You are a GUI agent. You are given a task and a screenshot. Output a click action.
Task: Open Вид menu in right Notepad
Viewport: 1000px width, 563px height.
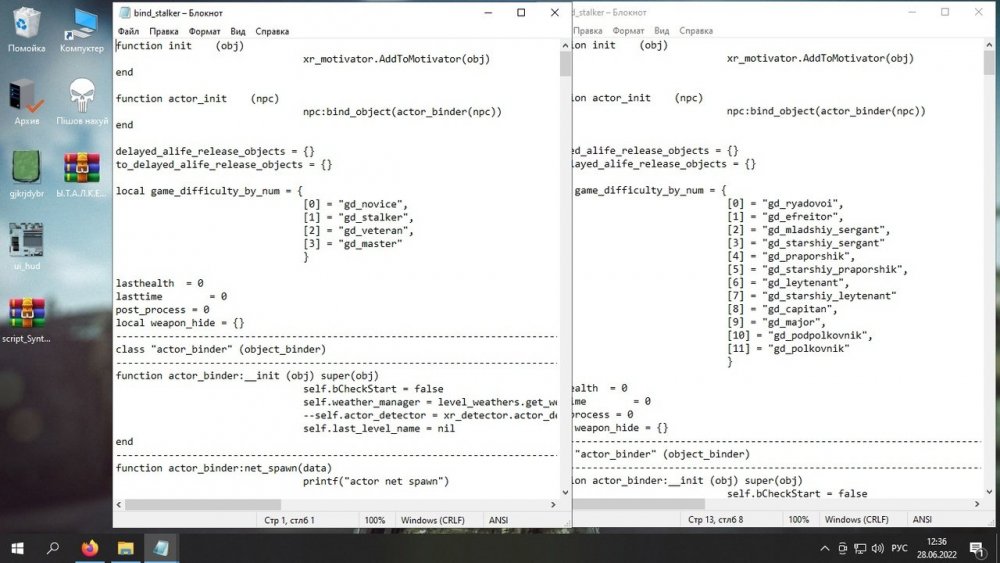pos(662,31)
